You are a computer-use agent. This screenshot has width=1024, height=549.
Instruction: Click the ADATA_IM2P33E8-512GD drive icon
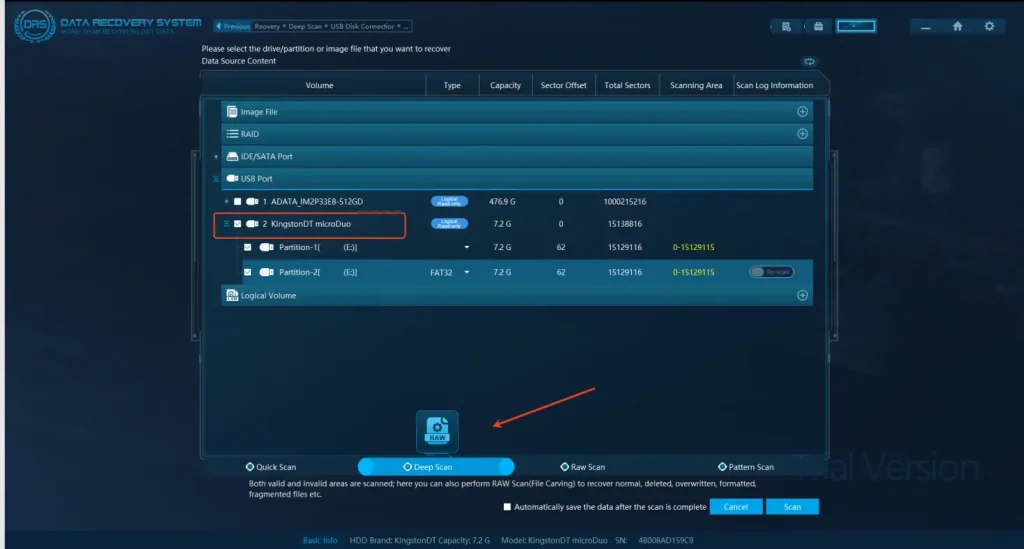[x=252, y=202]
